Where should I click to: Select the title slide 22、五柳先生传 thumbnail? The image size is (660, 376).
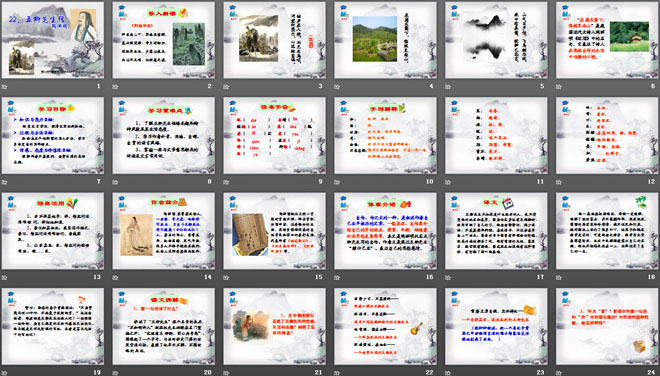(x=53, y=40)
